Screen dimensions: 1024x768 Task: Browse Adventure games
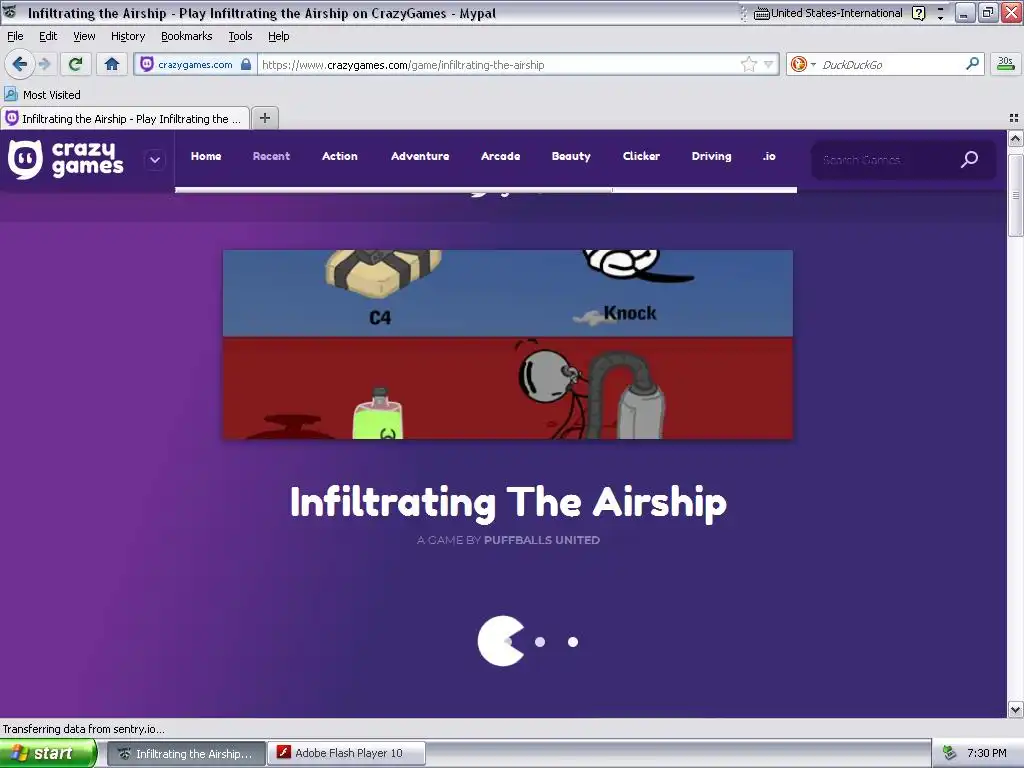click(420, 156)
